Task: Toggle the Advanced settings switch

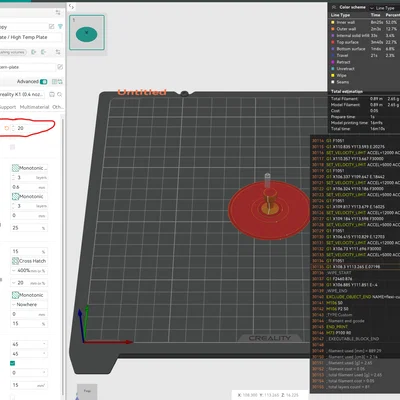Action: (43, 82)
